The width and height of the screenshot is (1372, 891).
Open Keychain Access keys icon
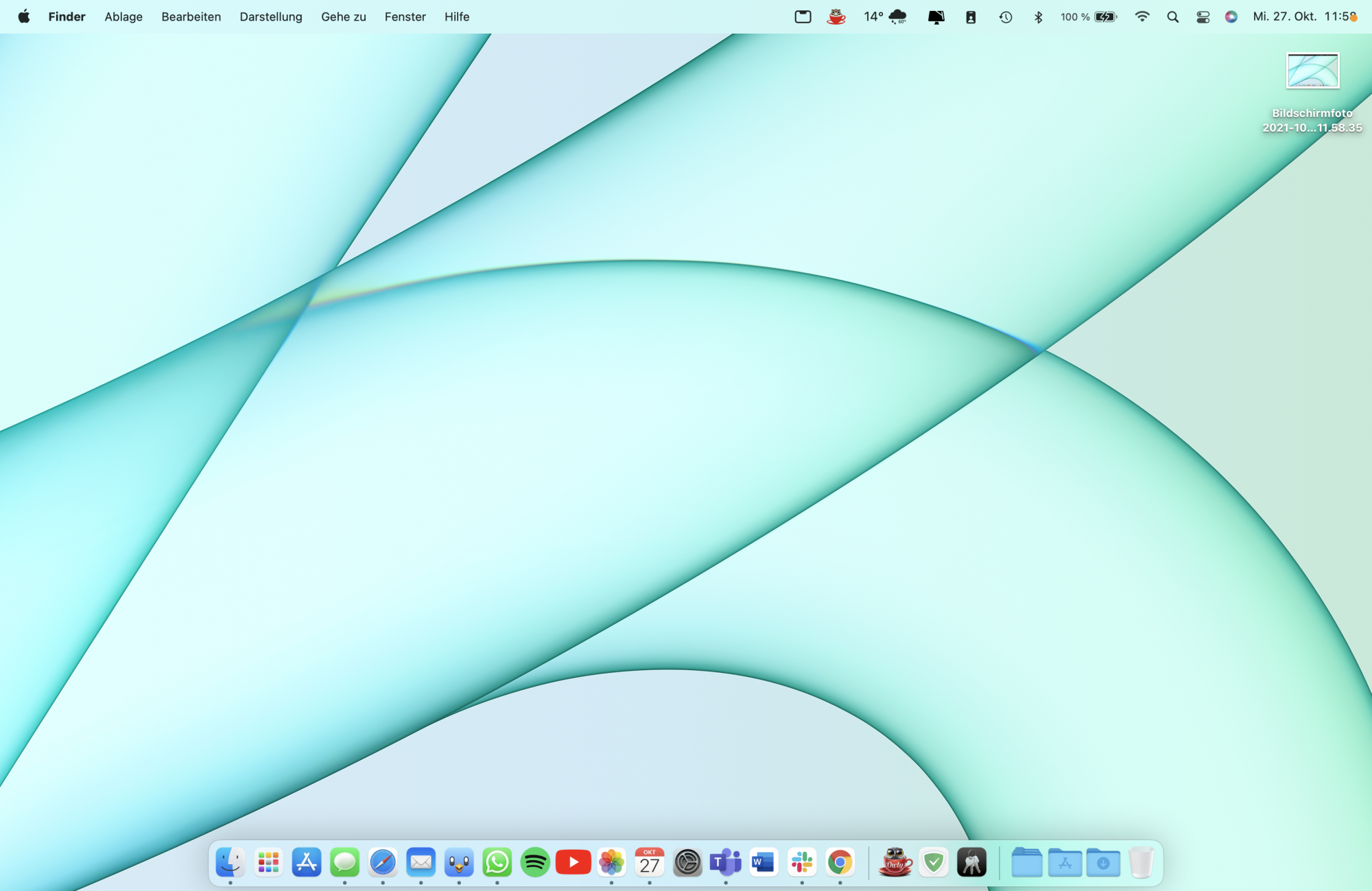[x=971, y=862]
